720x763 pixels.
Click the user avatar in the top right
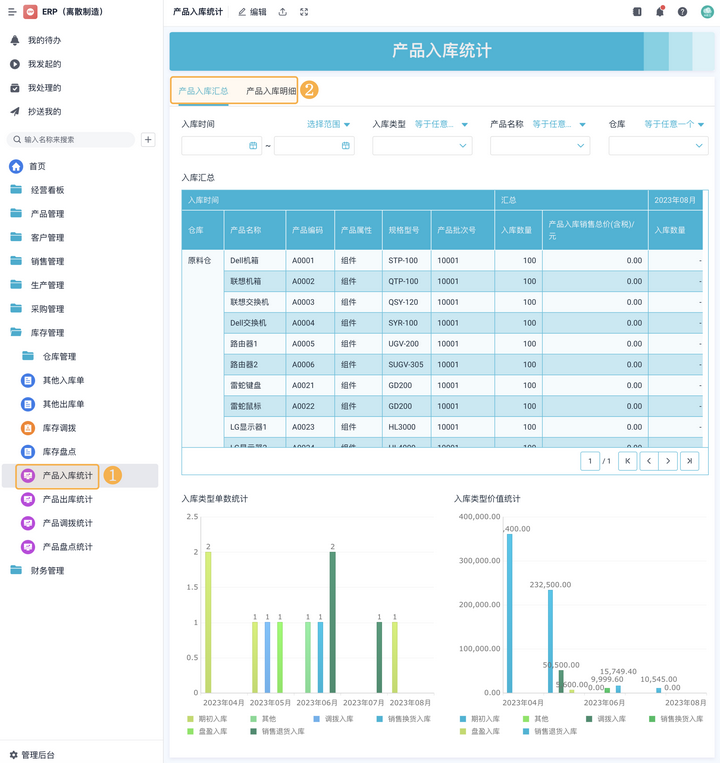tap(707, 12)
